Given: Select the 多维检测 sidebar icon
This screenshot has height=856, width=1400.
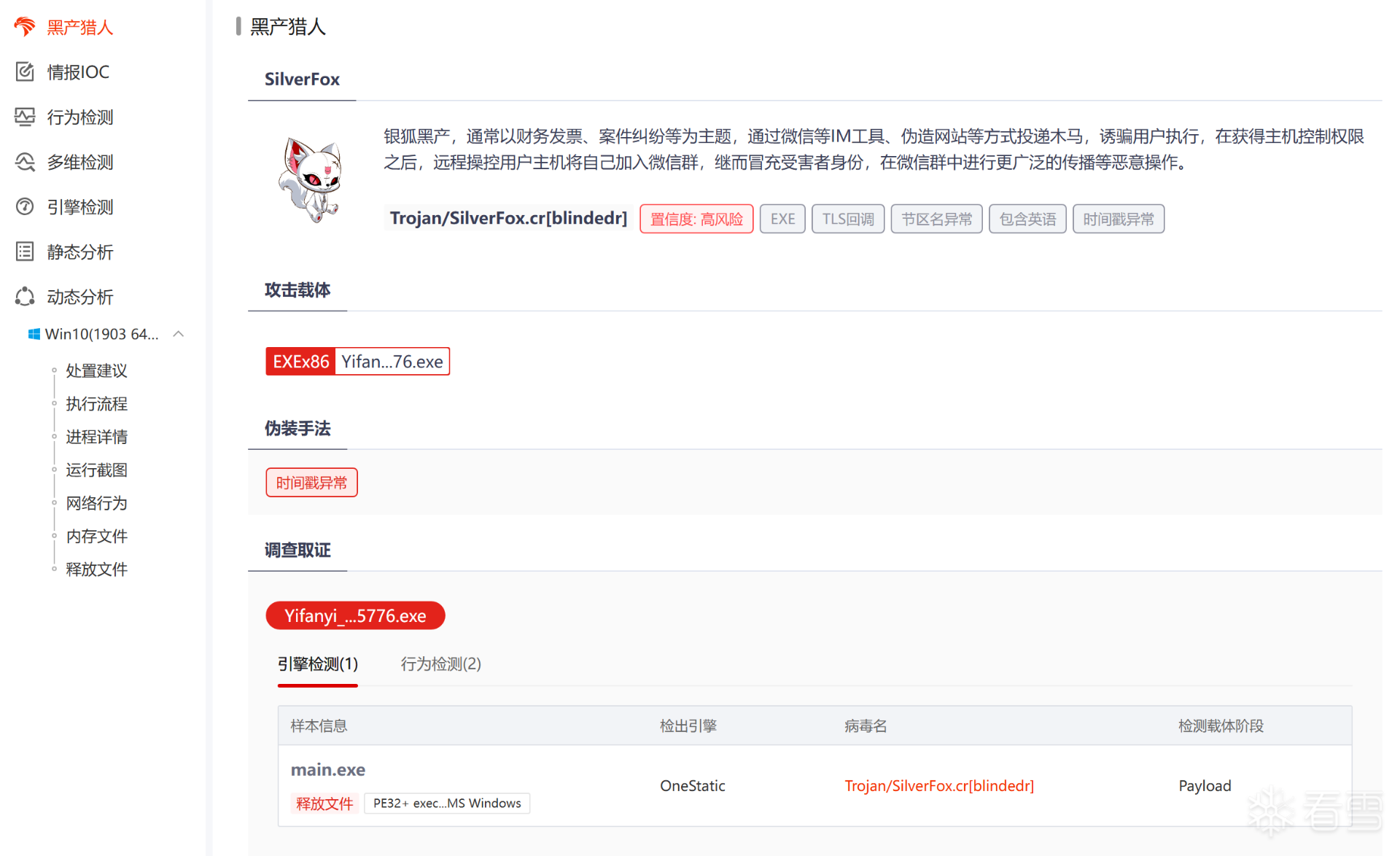Looking at the screenshot, I should [x=25, y=162].
